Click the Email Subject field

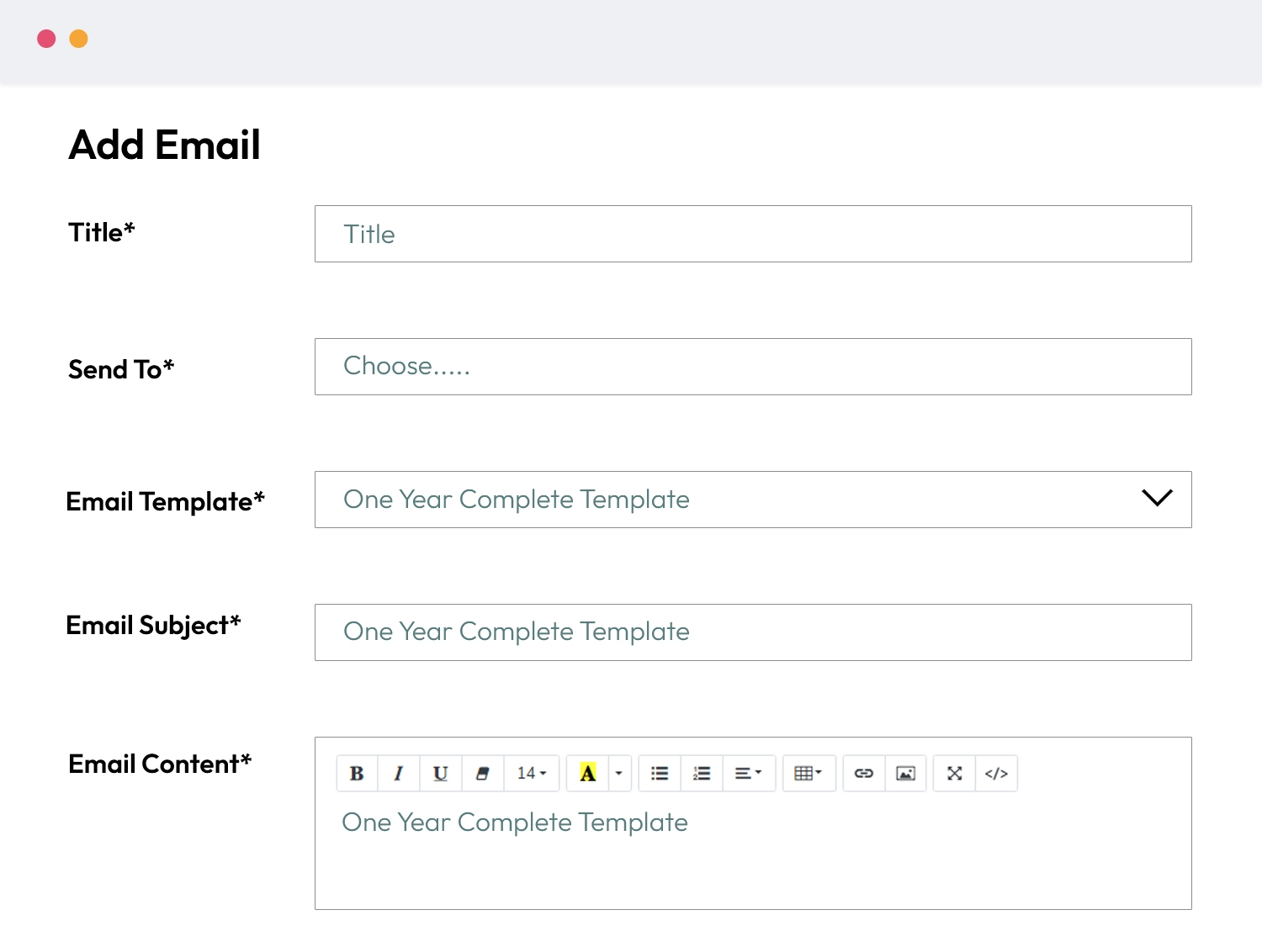[x=753, y=632]
